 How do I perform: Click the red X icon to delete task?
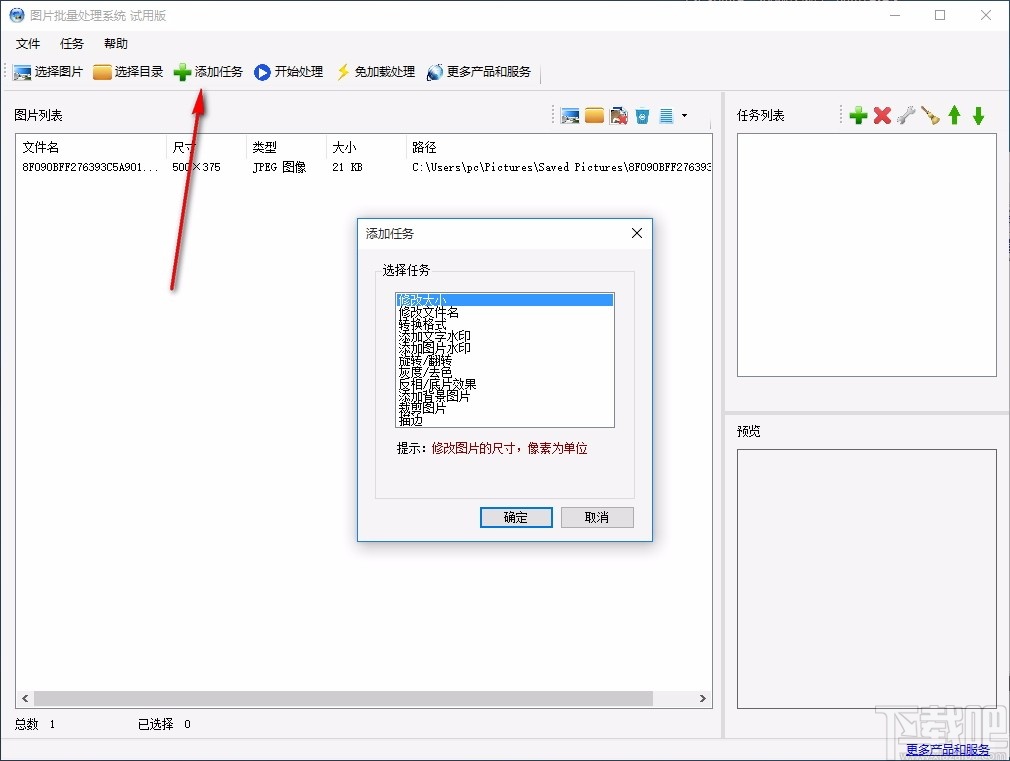pos(883,115)
